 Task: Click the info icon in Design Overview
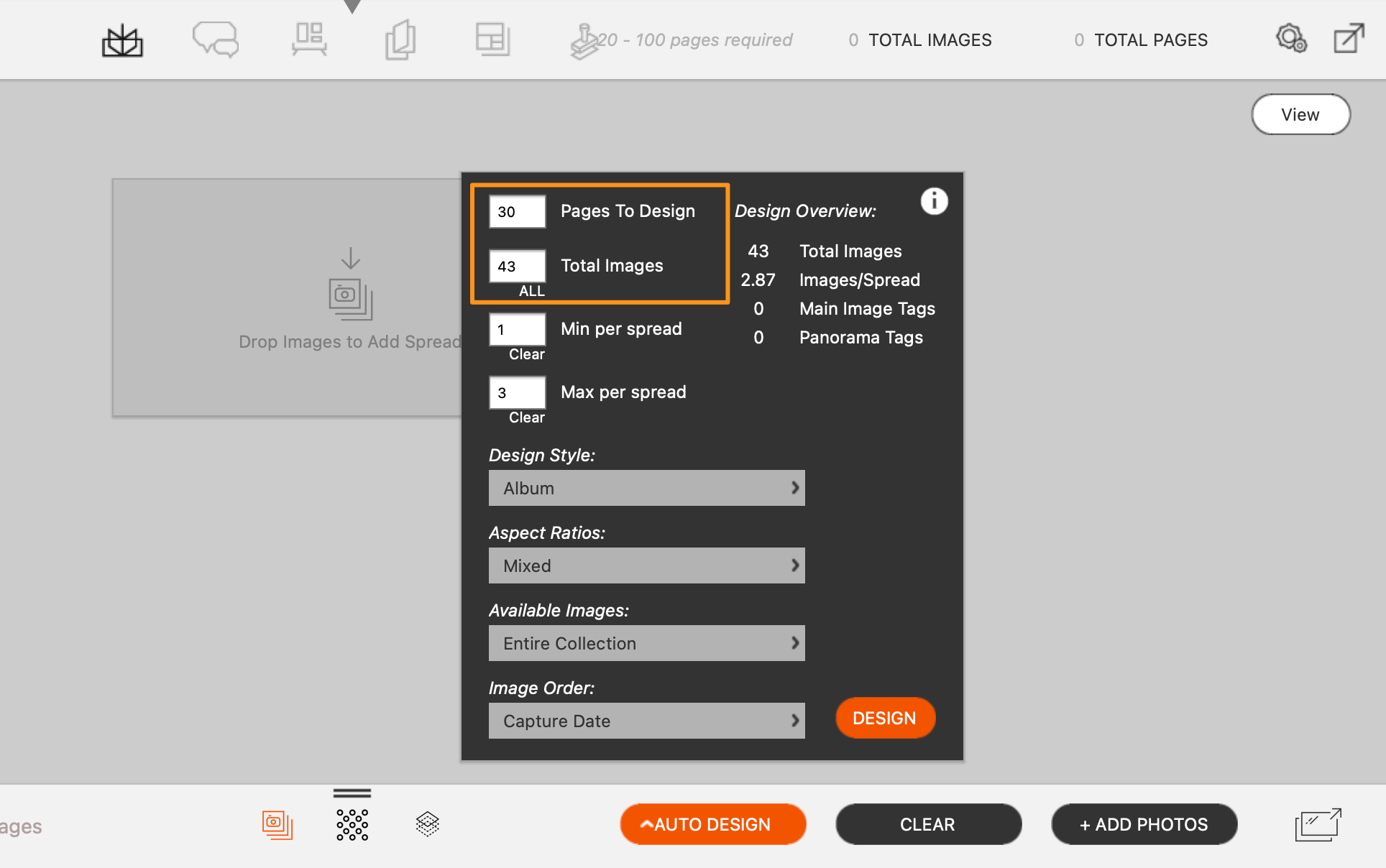pyautogui.click(x=934, y=201)
